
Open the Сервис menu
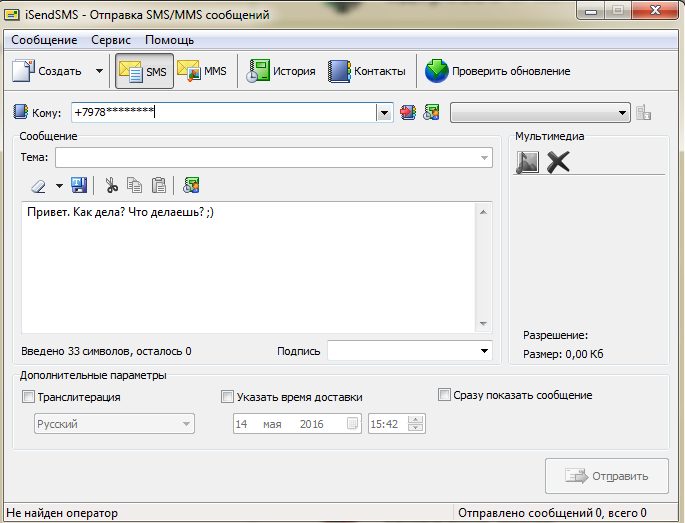pos(111,40)
